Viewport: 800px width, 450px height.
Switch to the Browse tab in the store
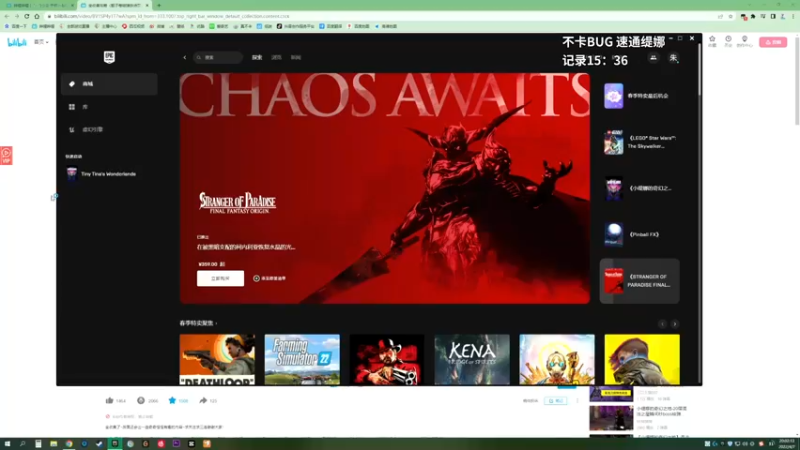[x=276, y=58]
